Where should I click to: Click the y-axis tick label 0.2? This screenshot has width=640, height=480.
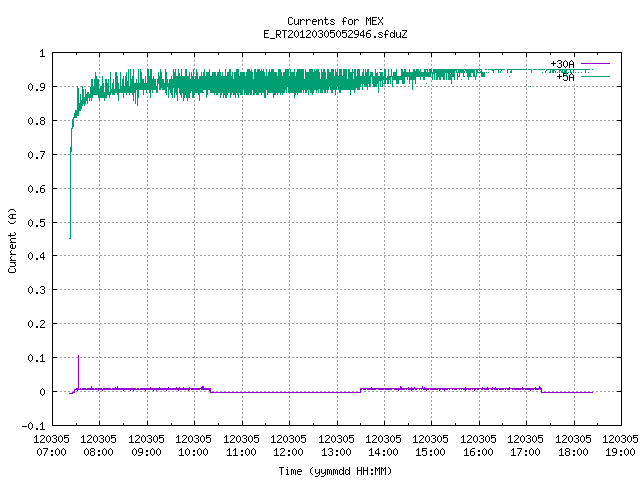click(36, 324)
